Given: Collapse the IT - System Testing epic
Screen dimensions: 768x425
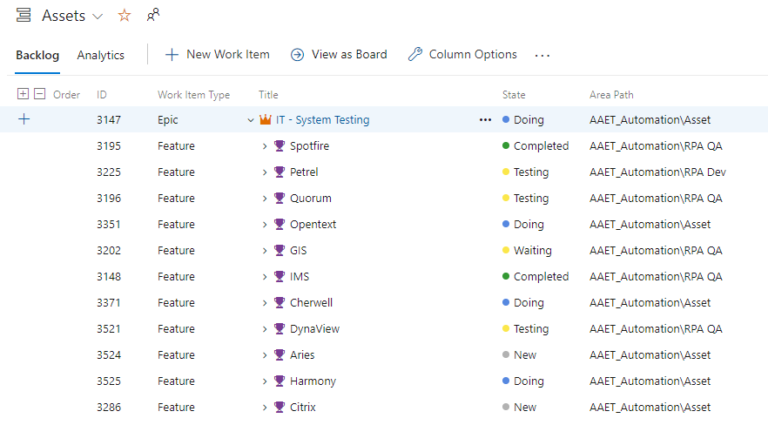Looking at the screenshot, I should 251,120.
